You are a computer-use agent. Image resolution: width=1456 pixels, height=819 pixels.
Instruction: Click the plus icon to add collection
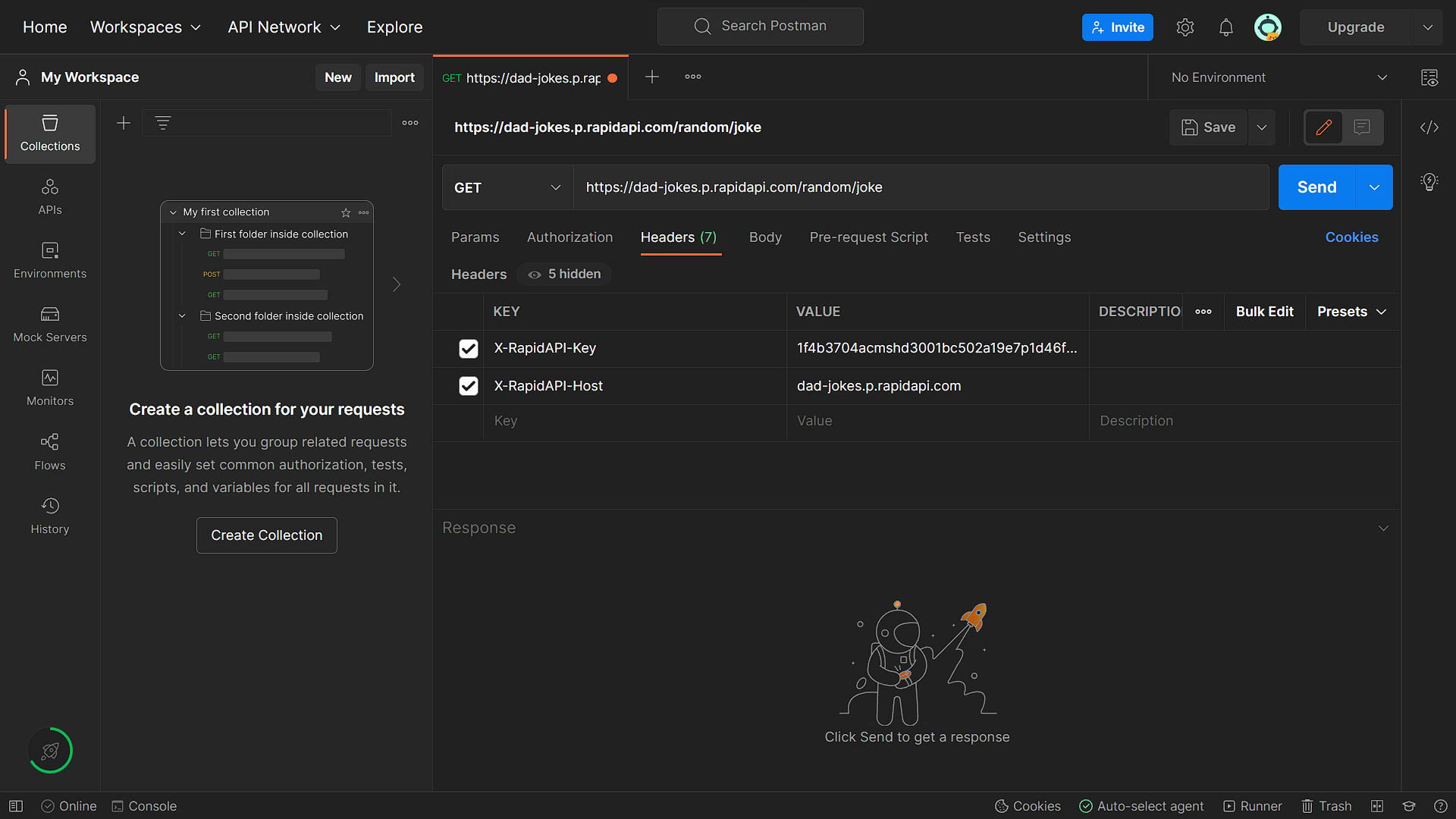pyautogui.click(x=124, y=123)
